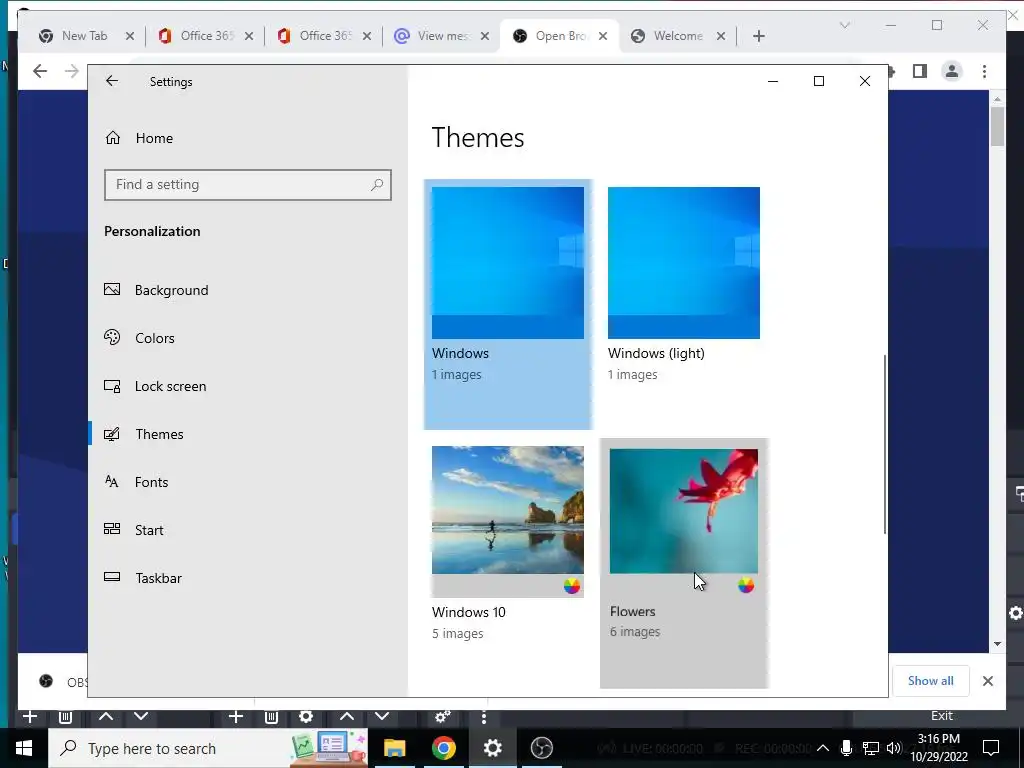Open Chrome profile avatar
Image resolution: width=1024 pixels, height=768 pixels.
952,71
